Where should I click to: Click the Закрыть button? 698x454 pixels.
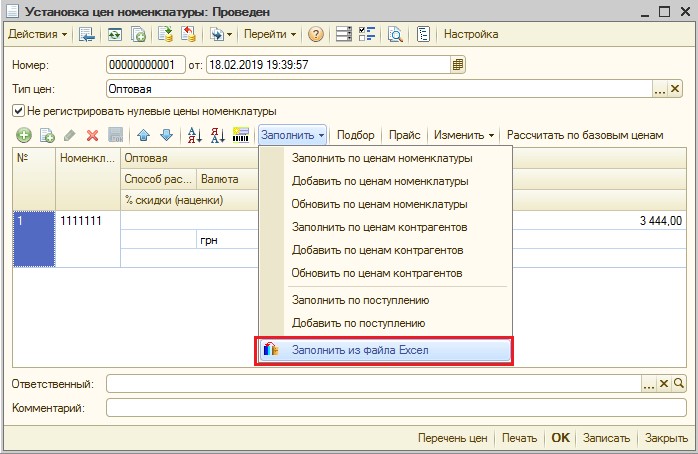pos(666,438)
